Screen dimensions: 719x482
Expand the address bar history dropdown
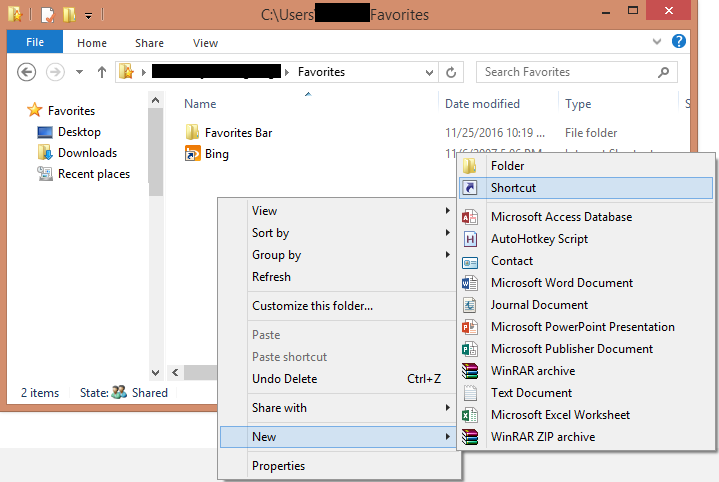[429, 72]
